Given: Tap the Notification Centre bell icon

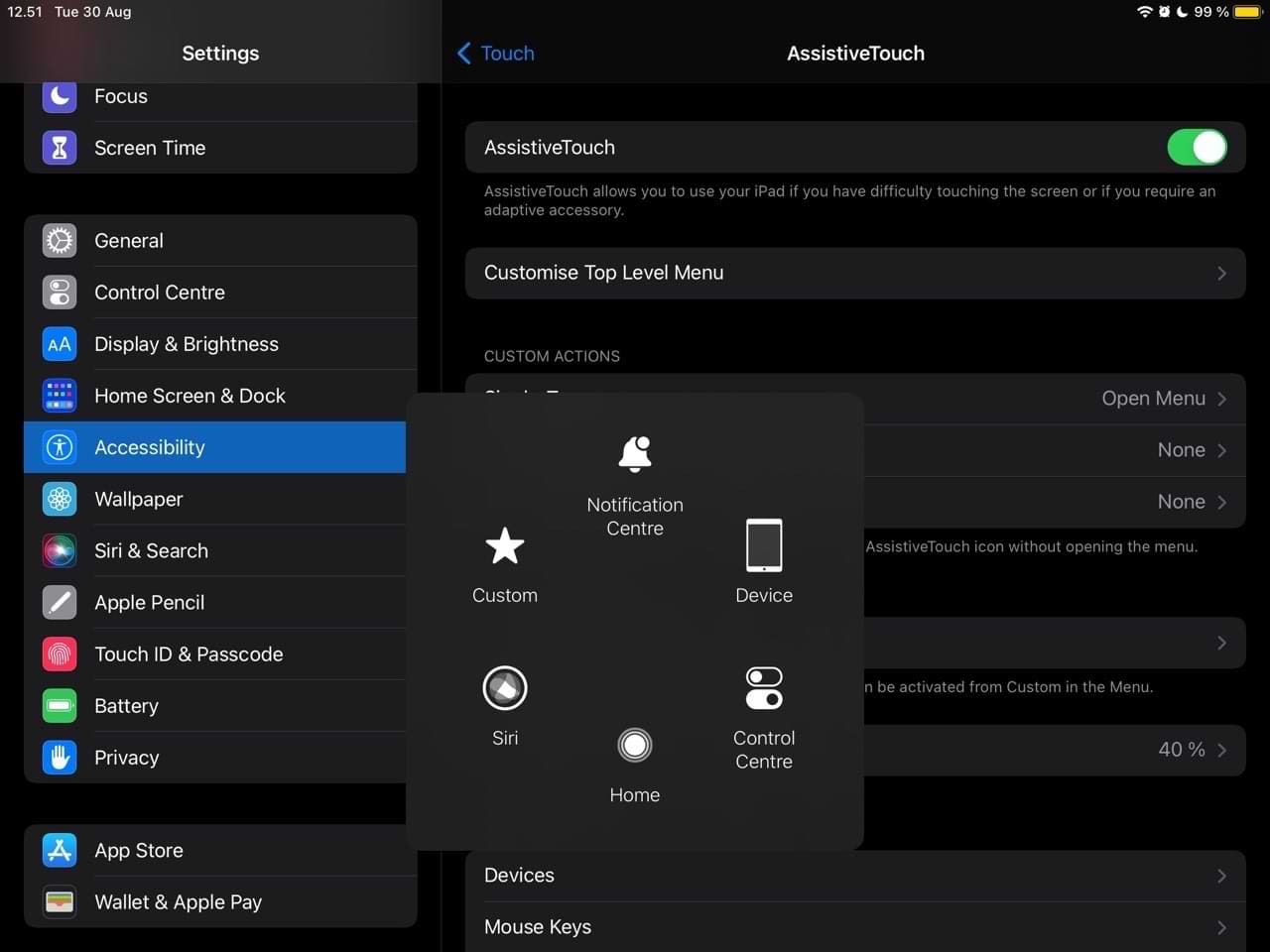Looking at the screenshot, I should click(635, 453).
